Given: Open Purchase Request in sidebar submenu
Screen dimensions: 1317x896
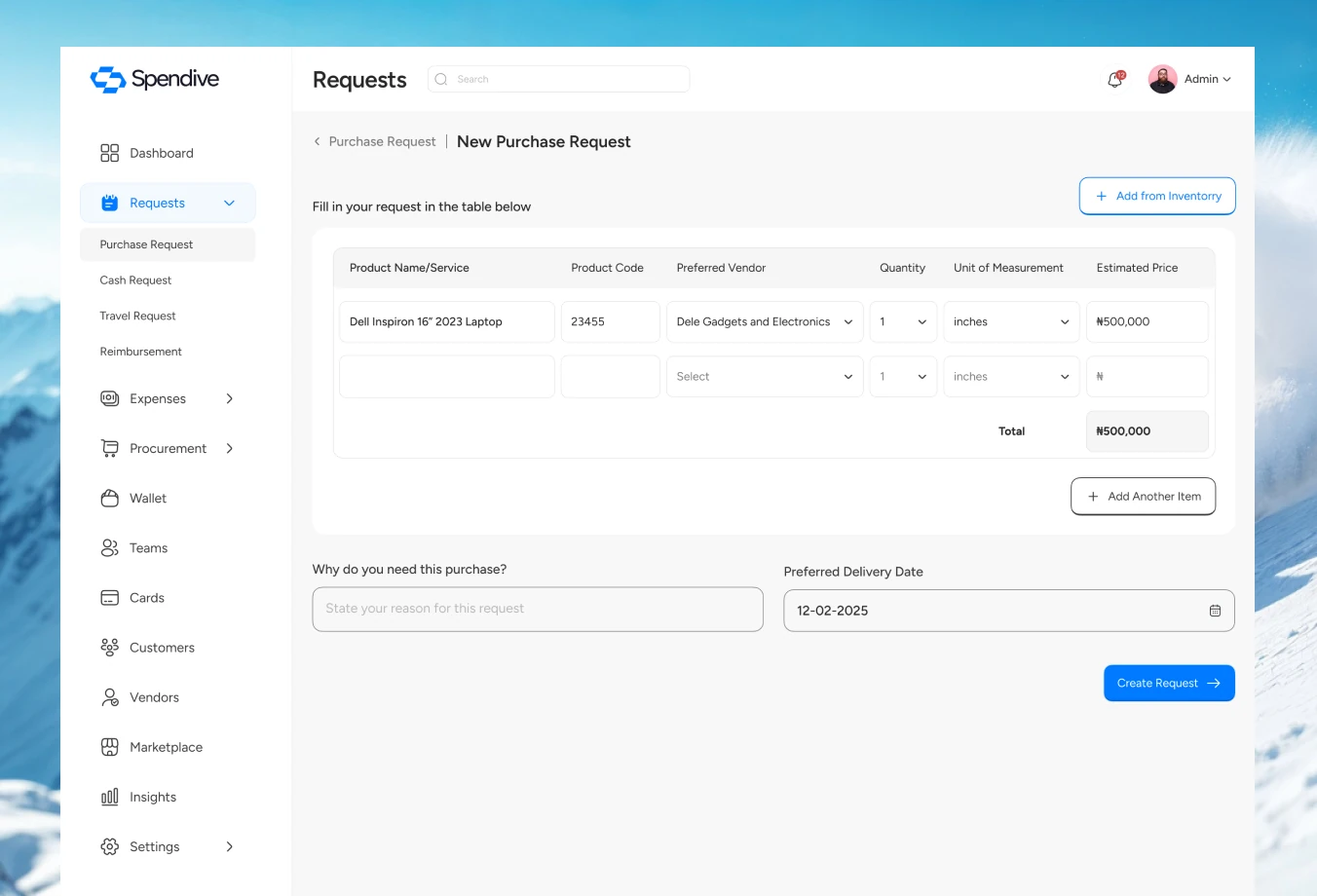Looking at the screenshot, I should pos(168,244).
